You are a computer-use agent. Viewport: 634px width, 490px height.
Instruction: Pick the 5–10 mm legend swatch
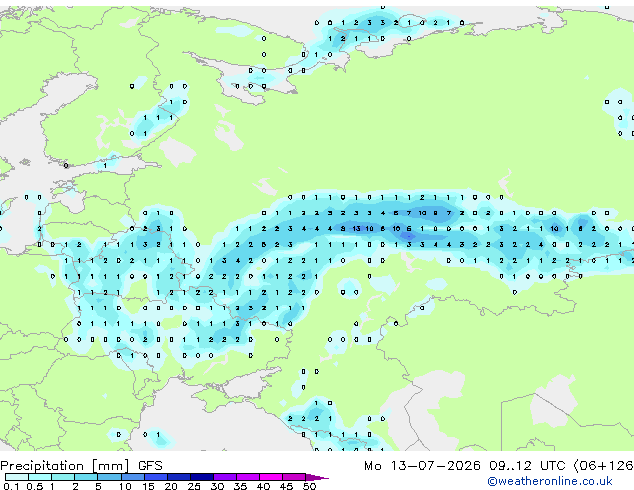point(109,477)
